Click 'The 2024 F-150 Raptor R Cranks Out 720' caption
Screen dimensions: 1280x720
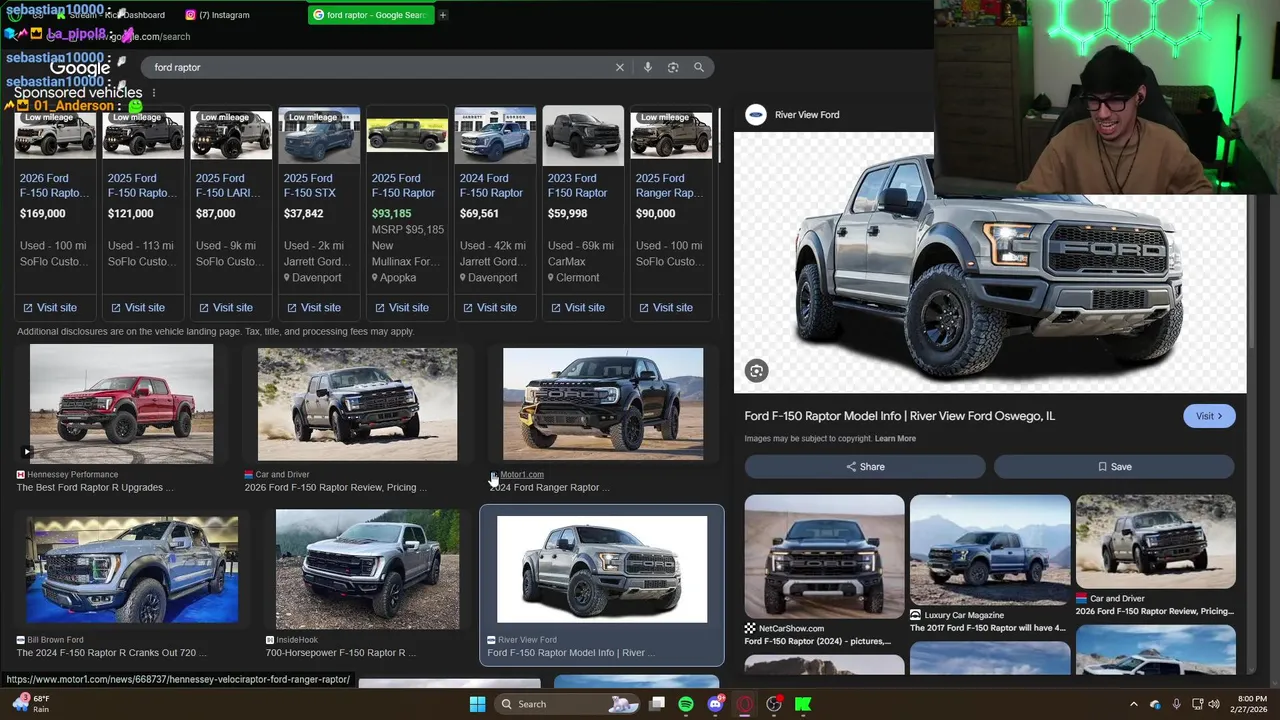tap(111, 652)
